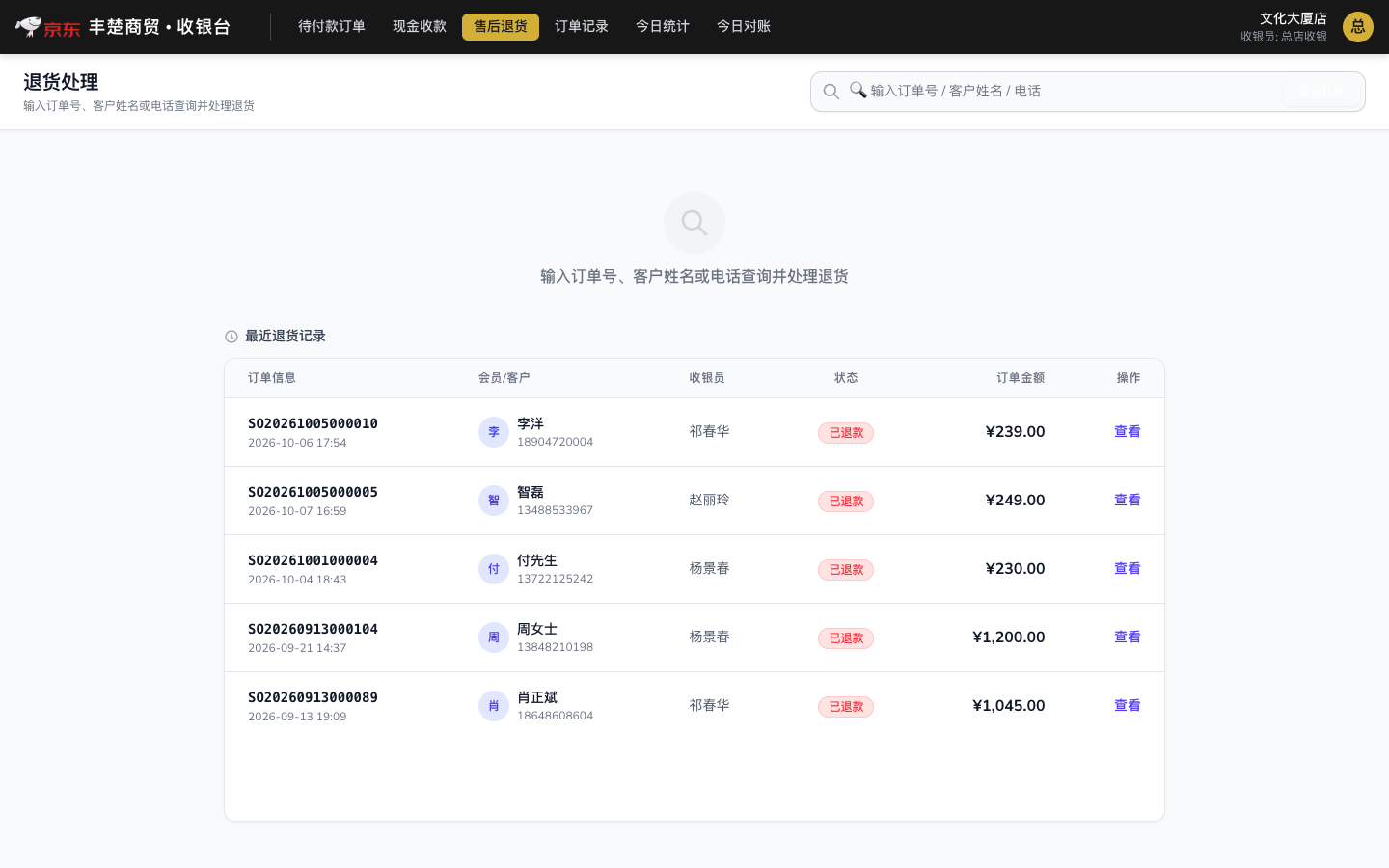Click the avatar badge for 智磊
1389x868 pixels.
tap(494, 501)
